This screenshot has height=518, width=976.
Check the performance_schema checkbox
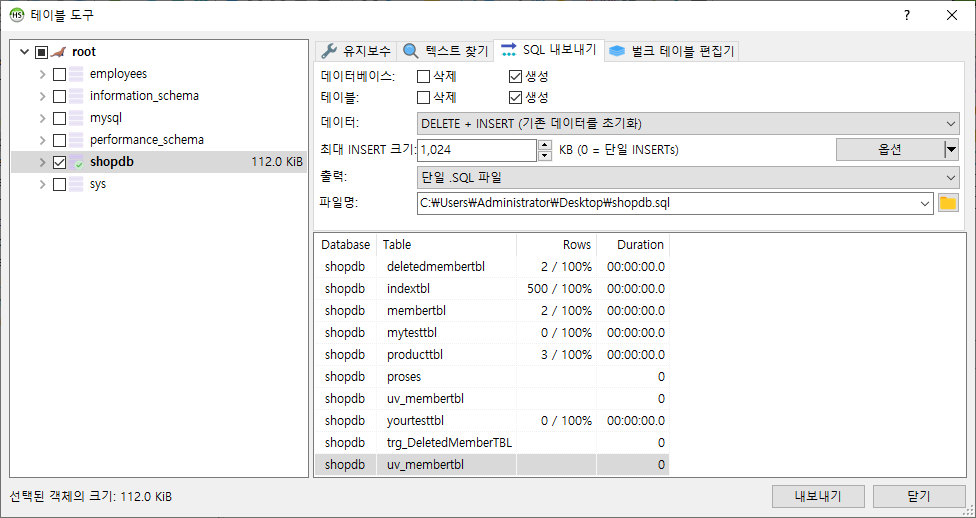click(59, 141)
